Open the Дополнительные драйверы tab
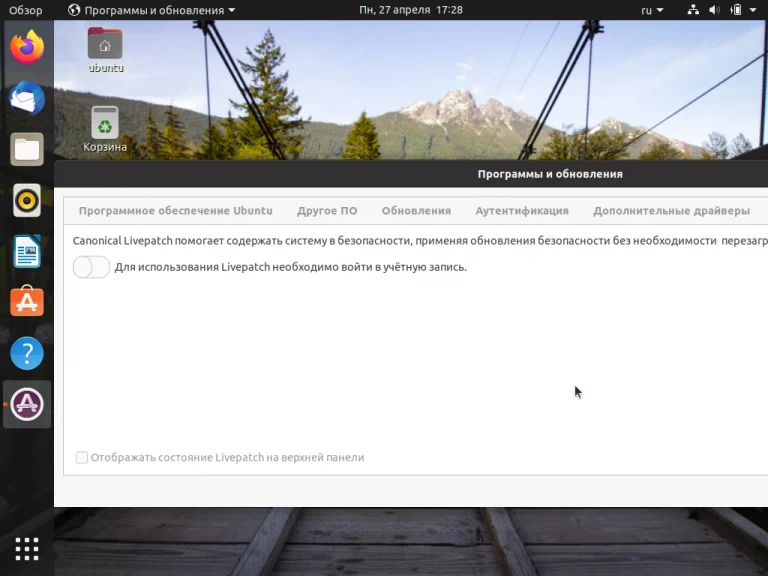This screenshot has height=576, width=768. (x=672, y=211)
